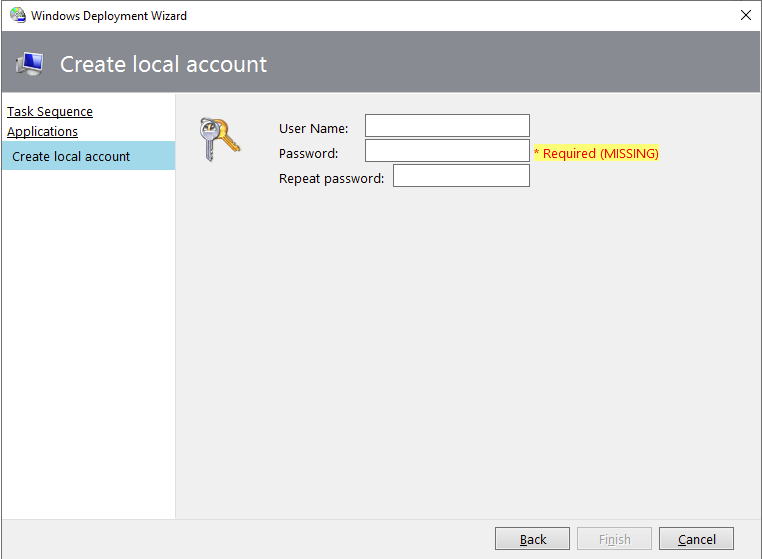Click the computer icon in header banner
Screen dimensions: 762x559
coord(30,64)
